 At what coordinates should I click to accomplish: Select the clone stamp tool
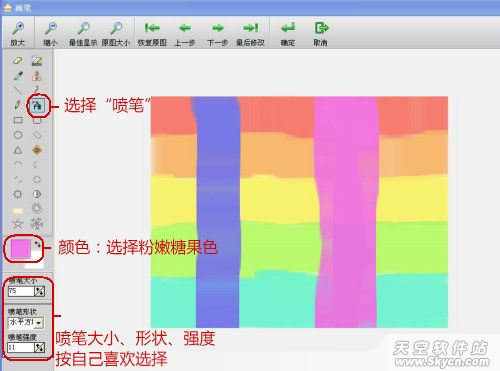(37, 76)
